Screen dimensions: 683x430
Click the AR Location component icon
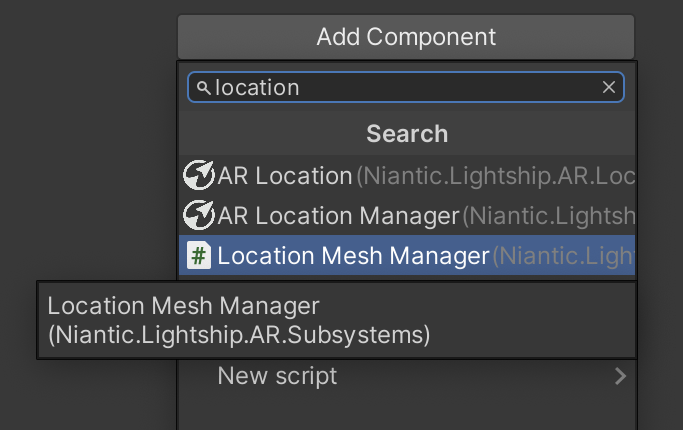pyautogui.click(x=199, y=175)
